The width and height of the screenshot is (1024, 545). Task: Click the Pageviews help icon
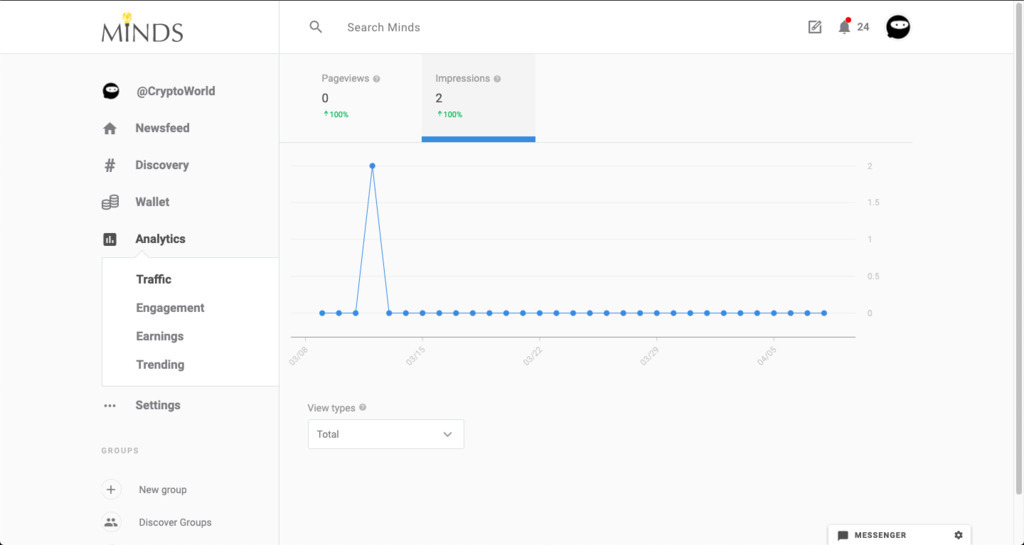point(376,78)
